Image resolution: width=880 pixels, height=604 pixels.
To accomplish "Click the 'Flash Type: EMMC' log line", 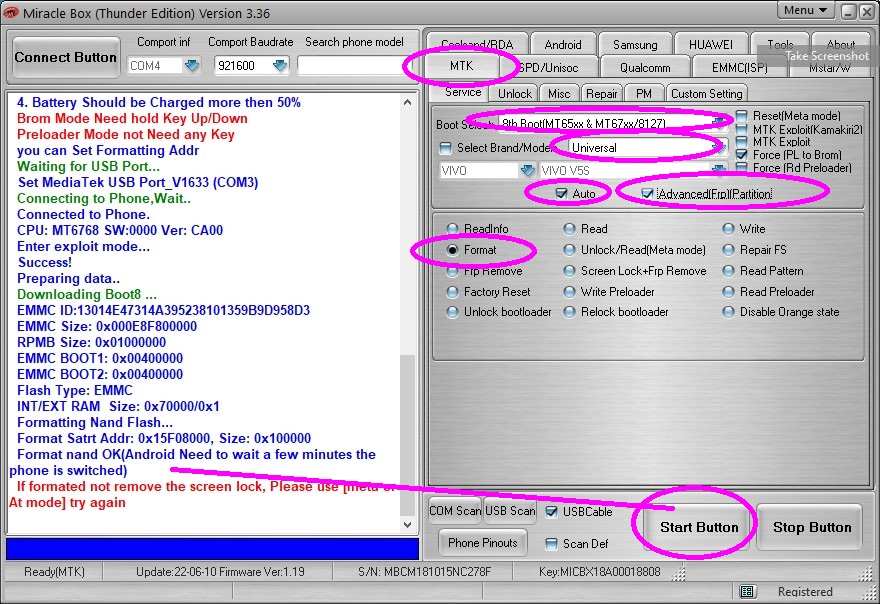I will tap(75, 390).
